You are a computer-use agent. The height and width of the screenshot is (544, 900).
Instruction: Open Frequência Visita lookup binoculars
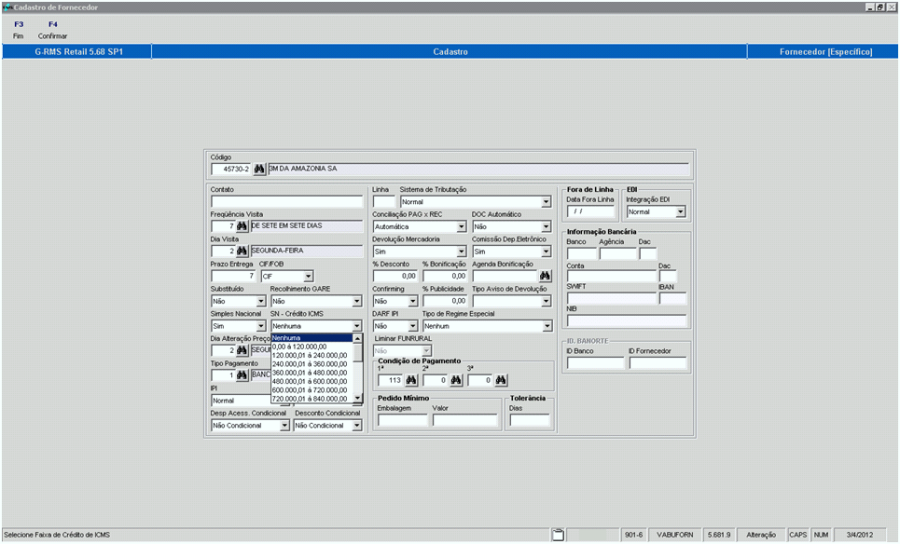coord(242,226)
